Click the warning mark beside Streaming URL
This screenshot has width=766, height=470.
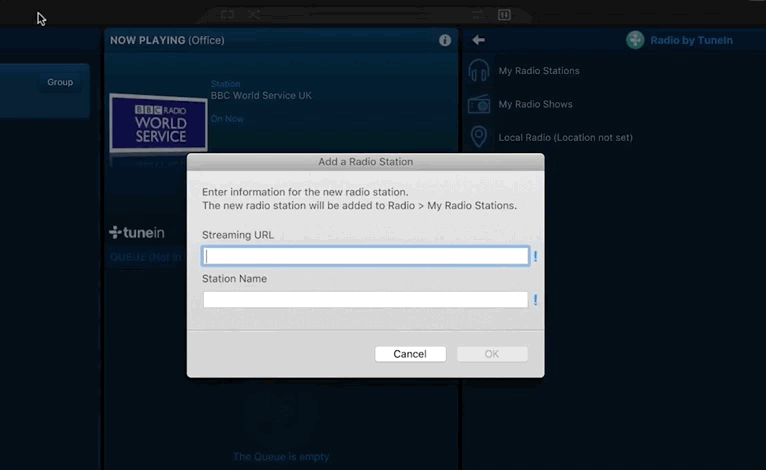pos(535,256)
